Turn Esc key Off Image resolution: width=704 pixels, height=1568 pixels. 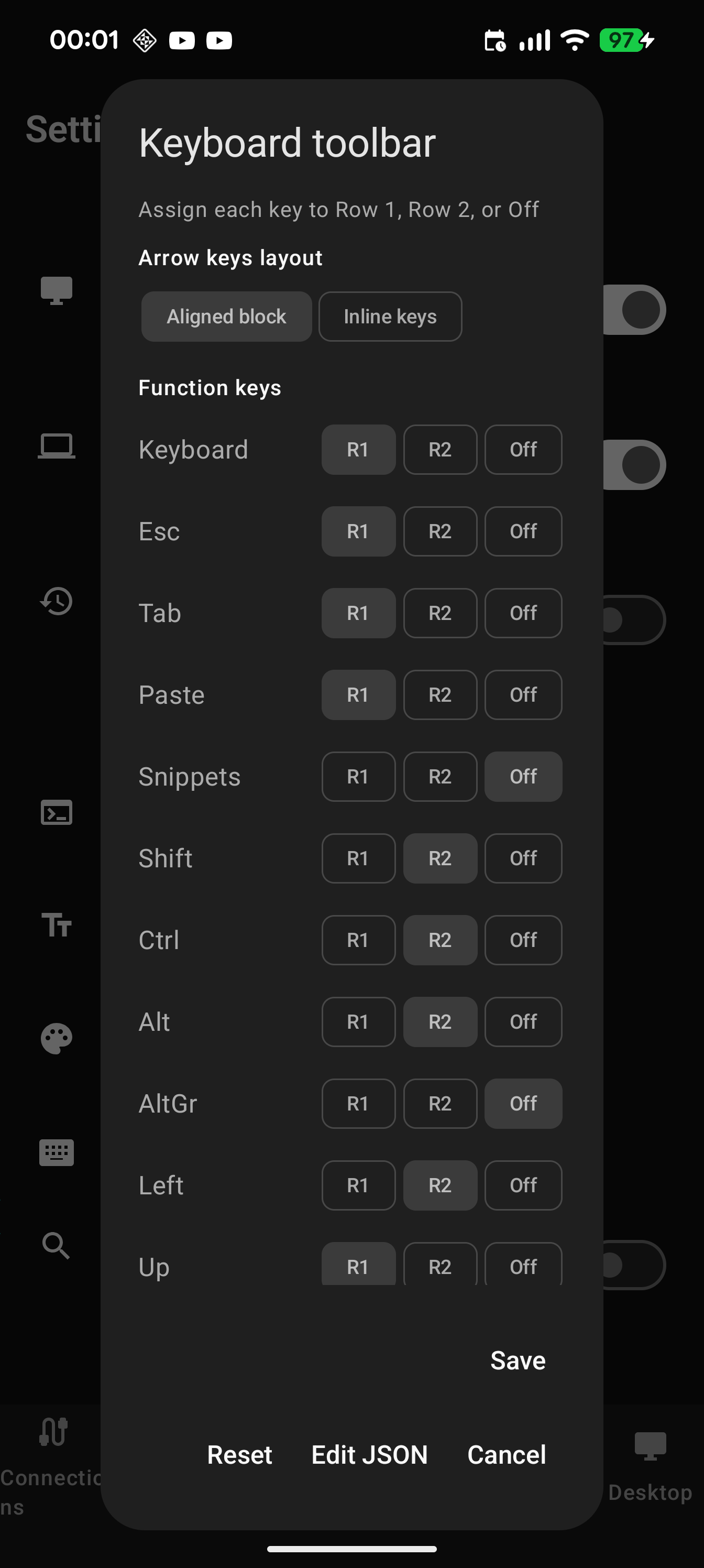pyautogui.click(x=523, y=531)
